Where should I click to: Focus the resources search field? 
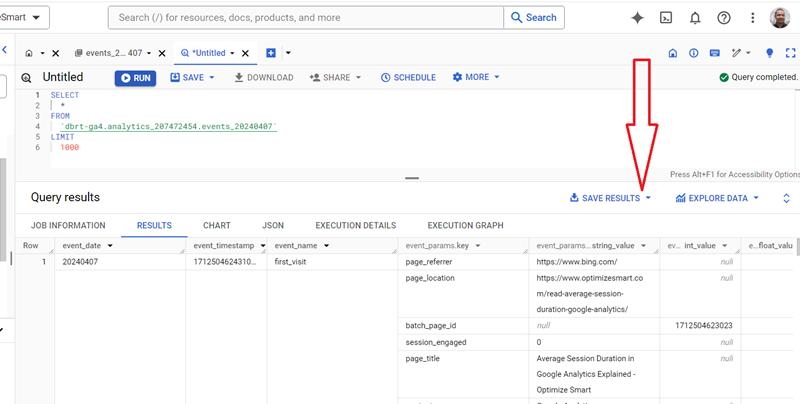pyautogui.click(x=306, y=18)
